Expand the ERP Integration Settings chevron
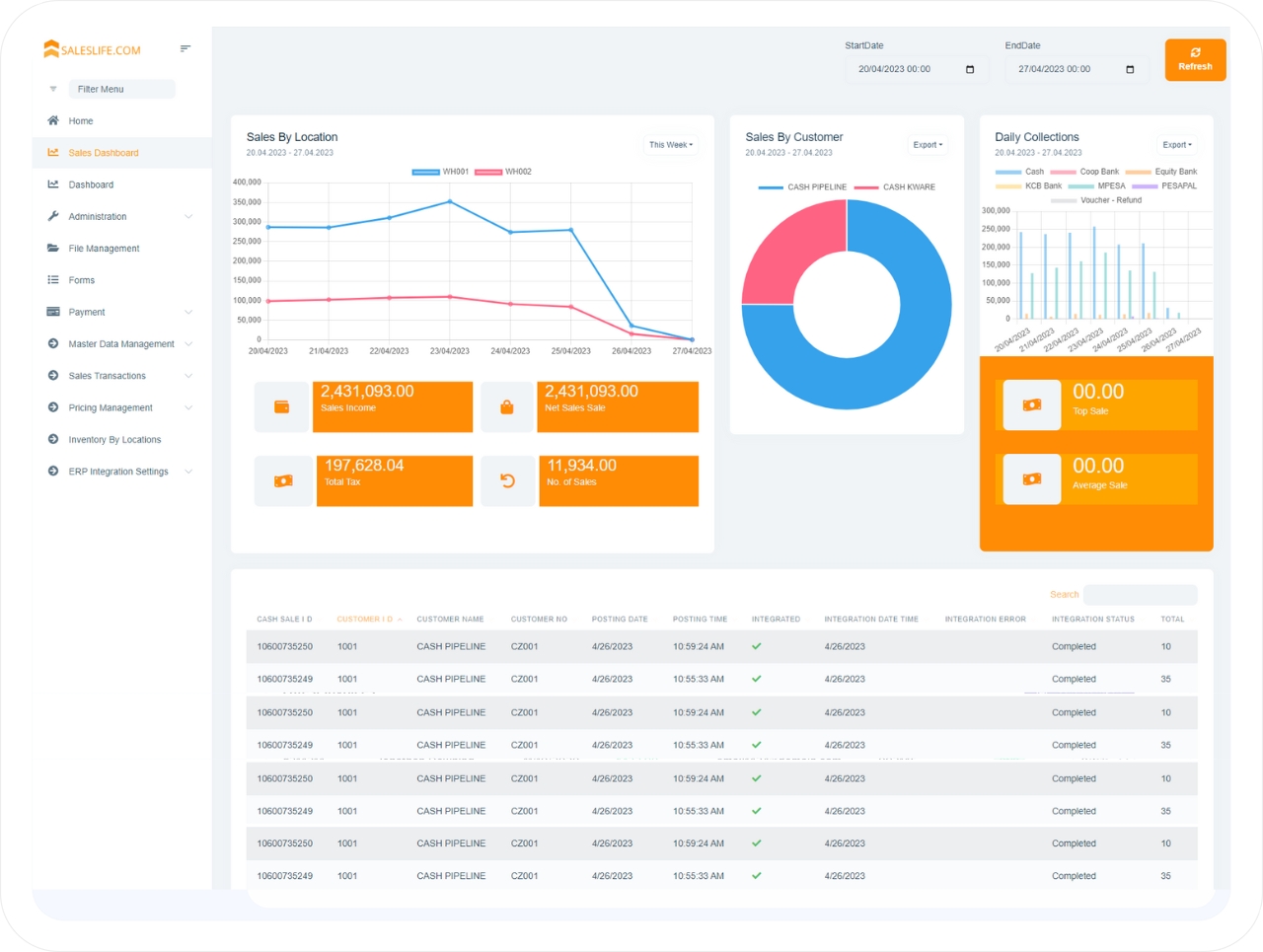This screenshot has width=1263, height=952. tap(188, 471)
